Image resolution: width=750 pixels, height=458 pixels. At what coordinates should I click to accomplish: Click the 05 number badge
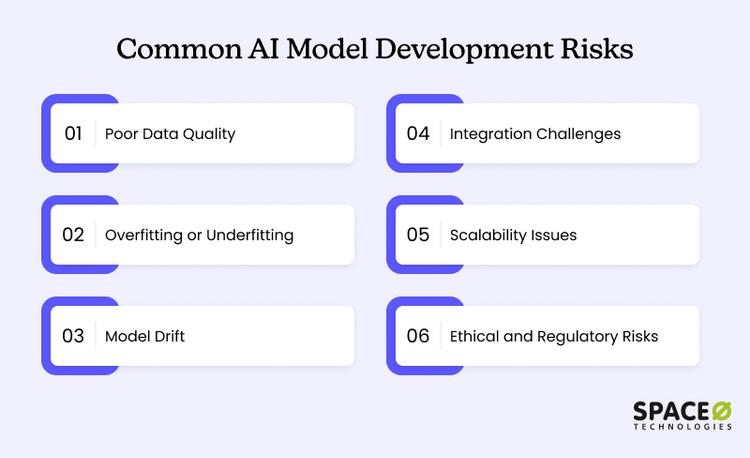pos(418,235)
